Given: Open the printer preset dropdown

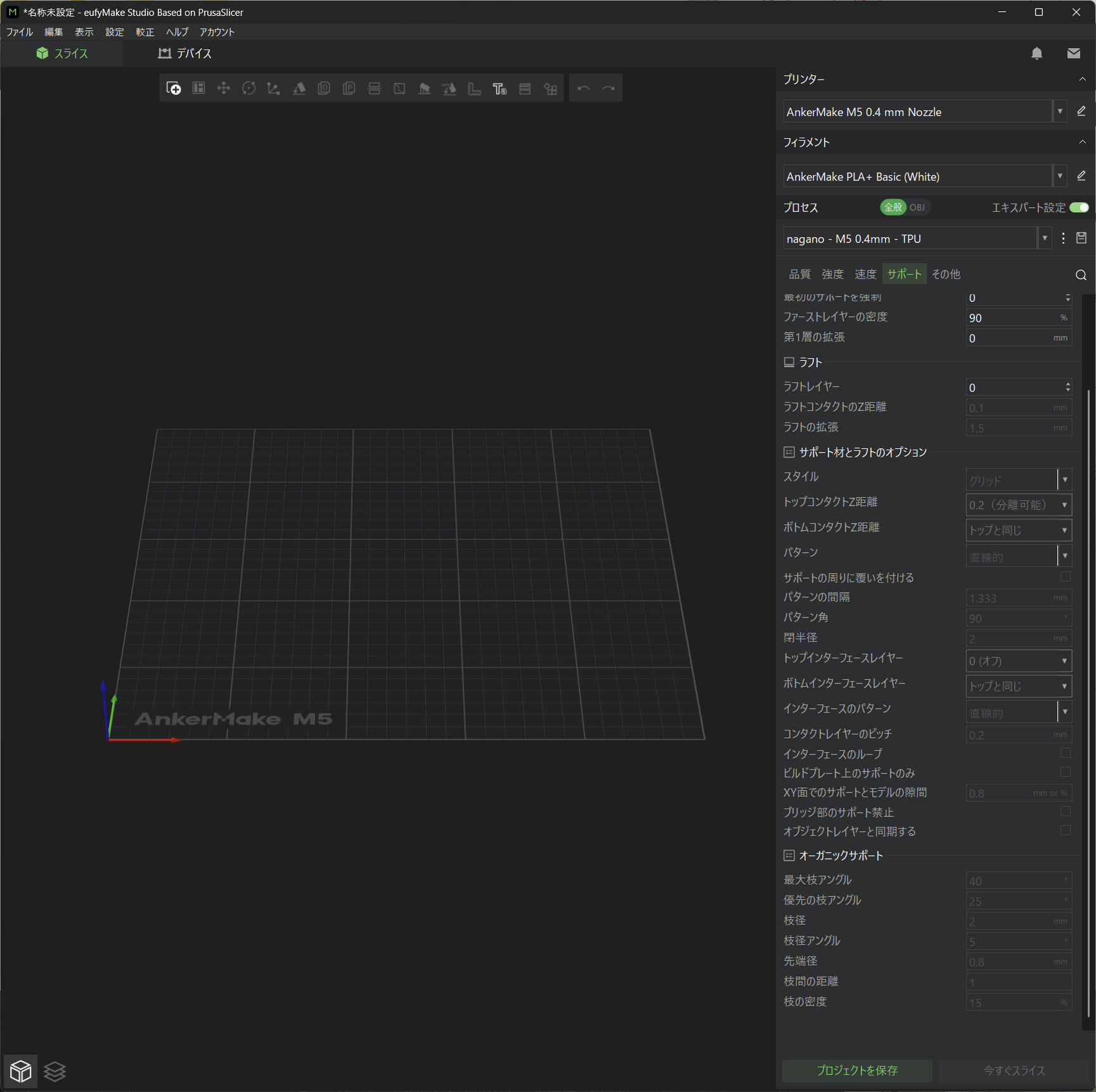Looking at the screenshot, I should [x=1059, y=112].
